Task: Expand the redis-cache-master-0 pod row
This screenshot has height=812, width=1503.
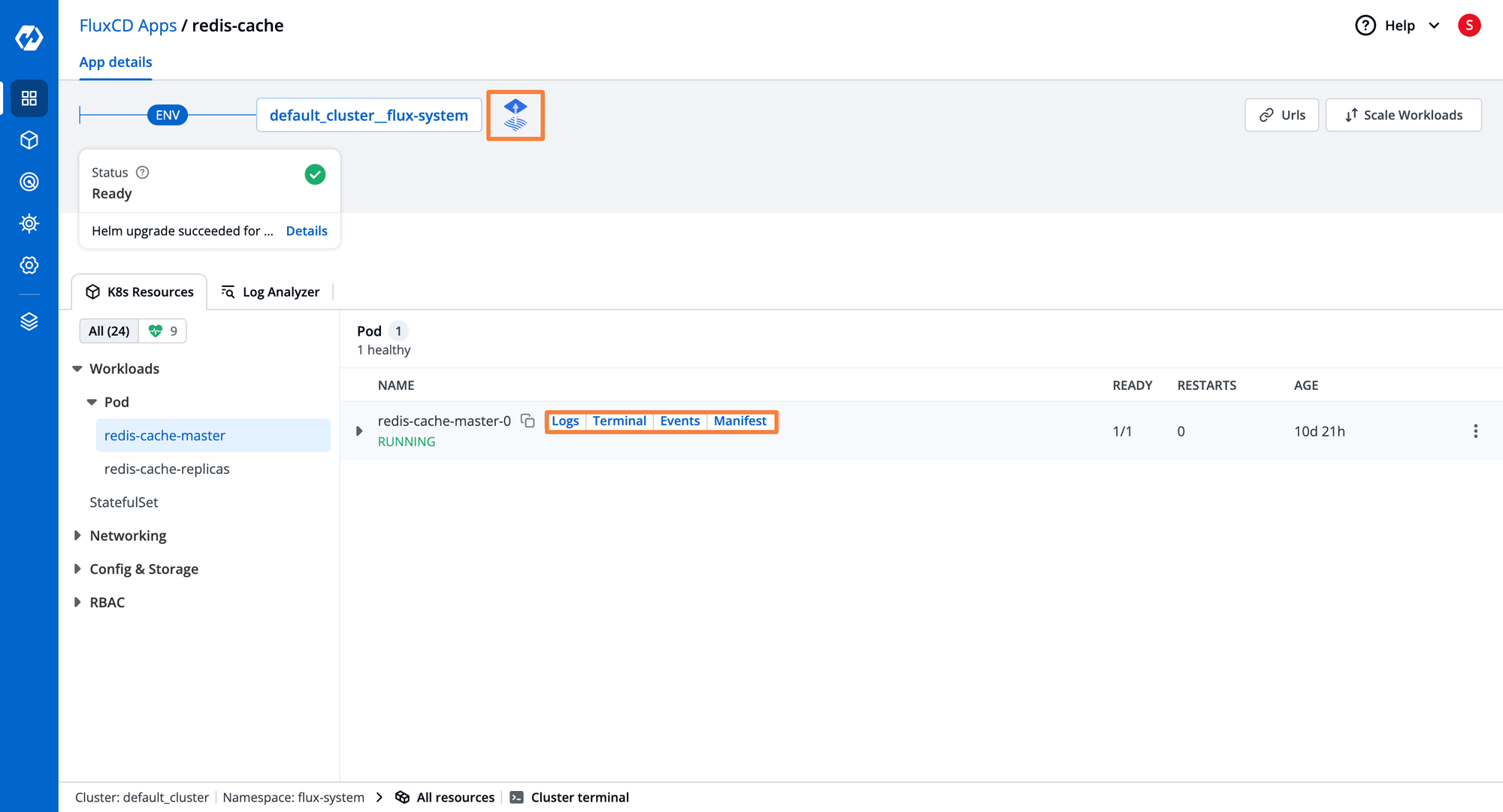Action: coord(359,431)
